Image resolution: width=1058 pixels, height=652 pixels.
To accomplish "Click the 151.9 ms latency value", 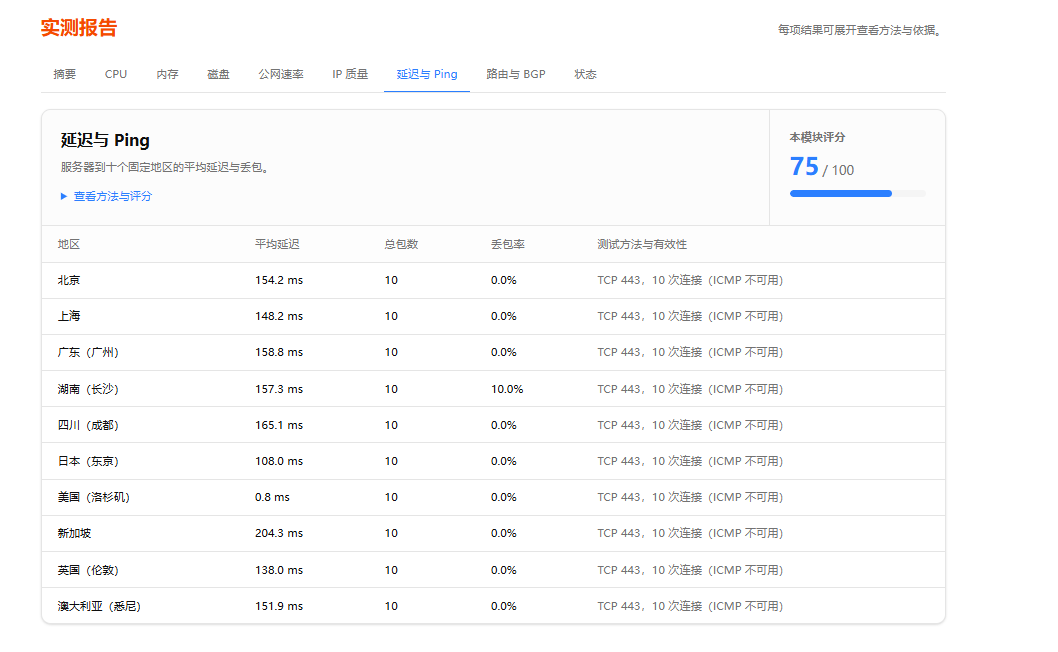I will (279, 606).
